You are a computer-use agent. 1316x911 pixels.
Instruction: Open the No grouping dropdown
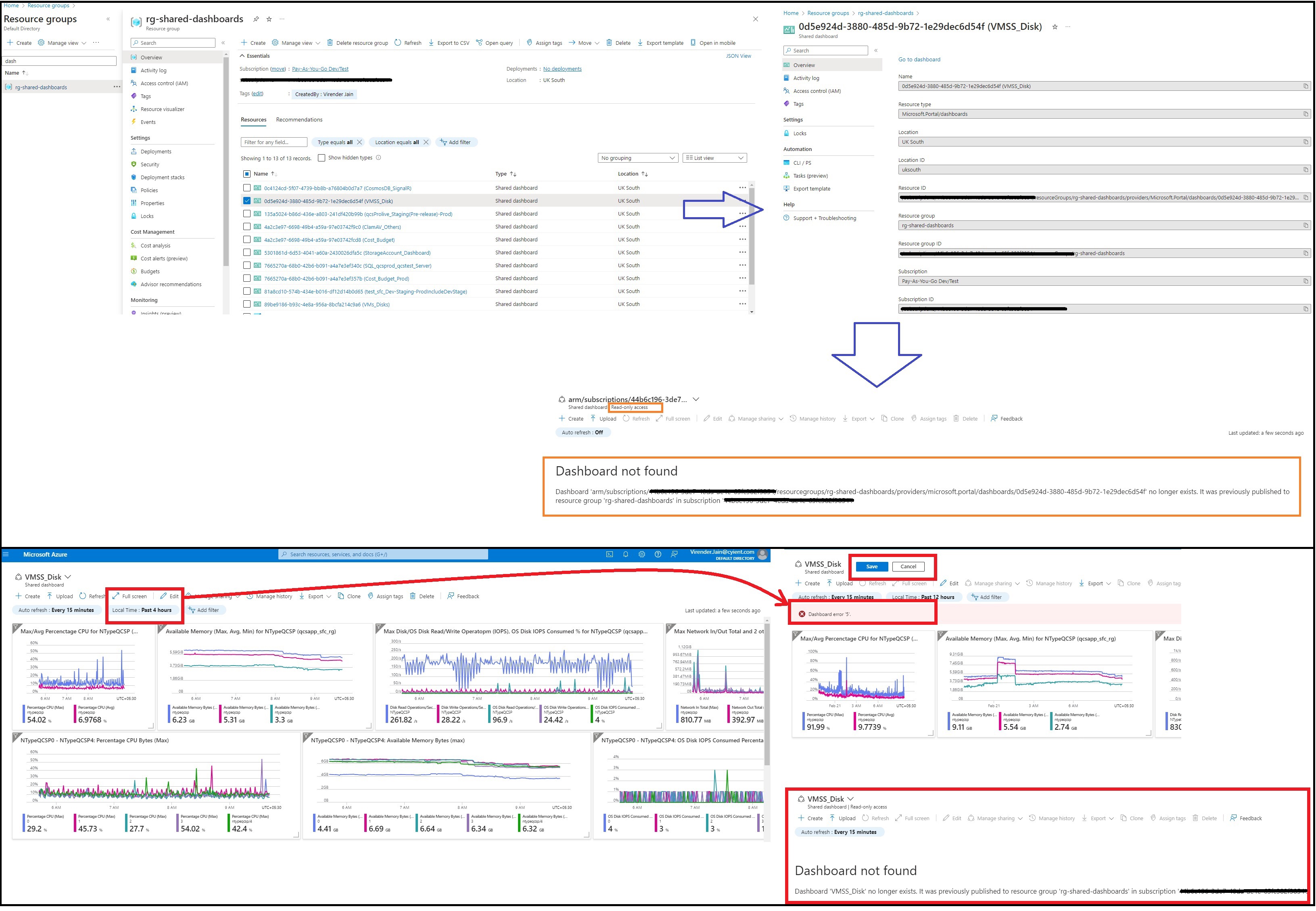[638, 158]
